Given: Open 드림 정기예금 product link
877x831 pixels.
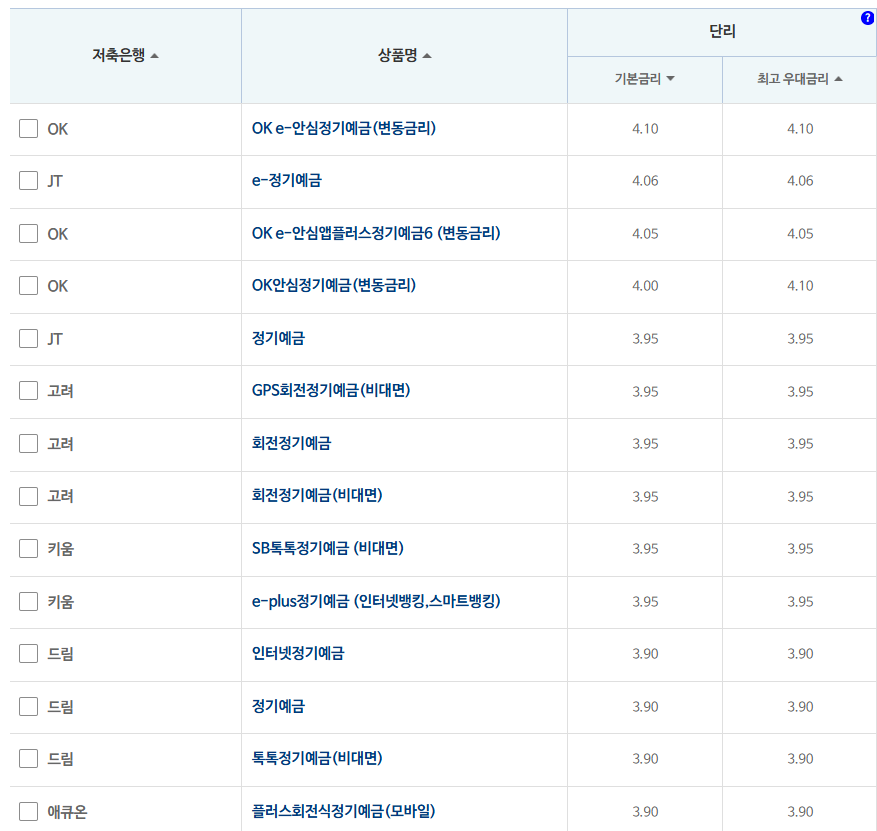Looking at the screenshot, I should pyautogui.click(x=278, y=706).
